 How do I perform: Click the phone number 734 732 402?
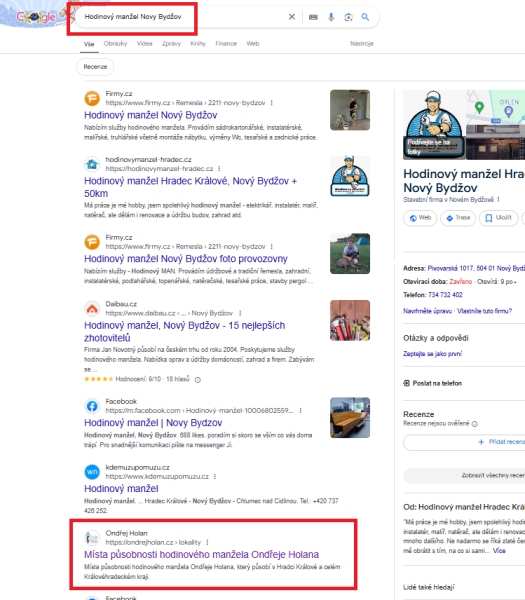click(x=445, y=295)
